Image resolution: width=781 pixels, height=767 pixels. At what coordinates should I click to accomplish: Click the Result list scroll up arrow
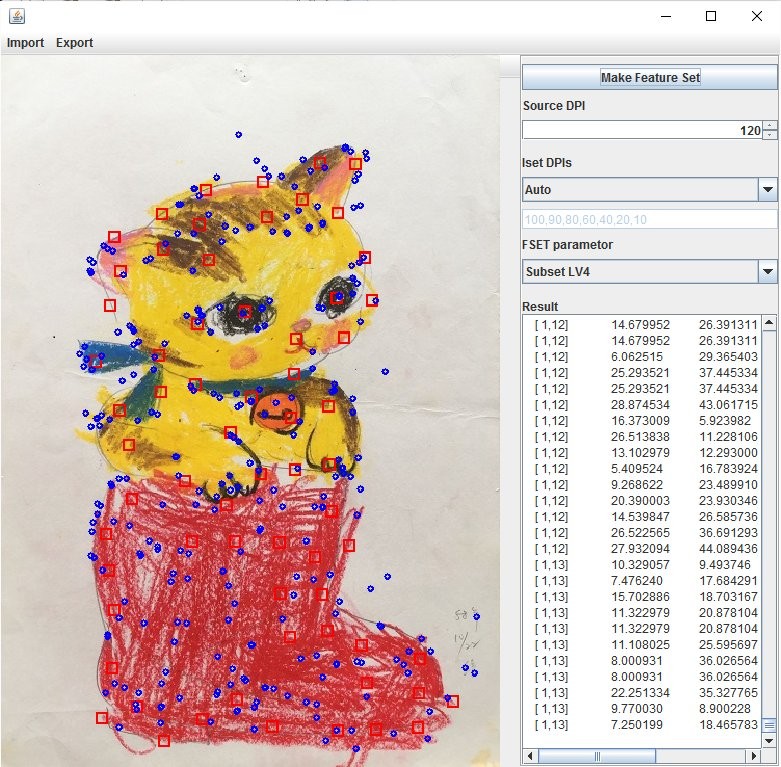click(769, 323)
